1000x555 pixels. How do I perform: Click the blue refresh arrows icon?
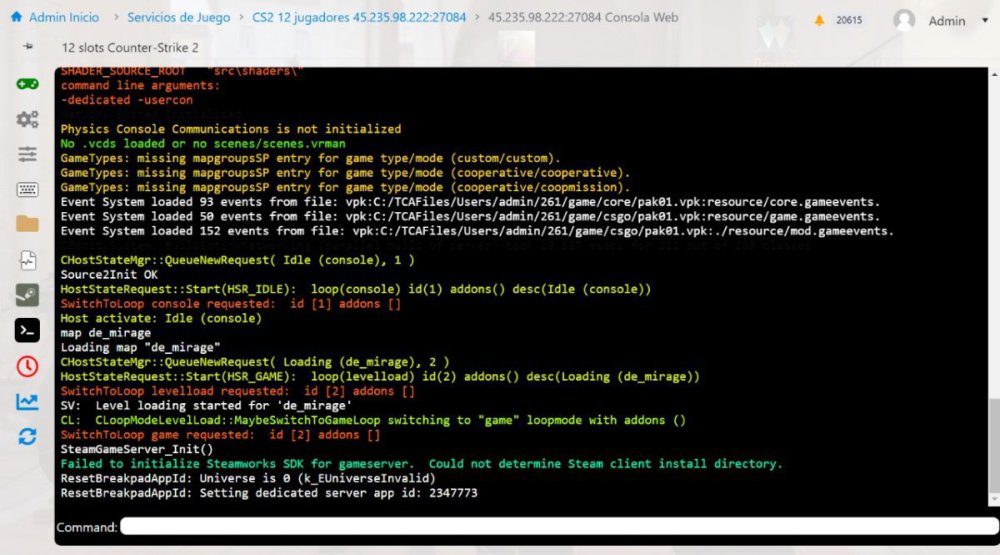click(x=27, y=436)
